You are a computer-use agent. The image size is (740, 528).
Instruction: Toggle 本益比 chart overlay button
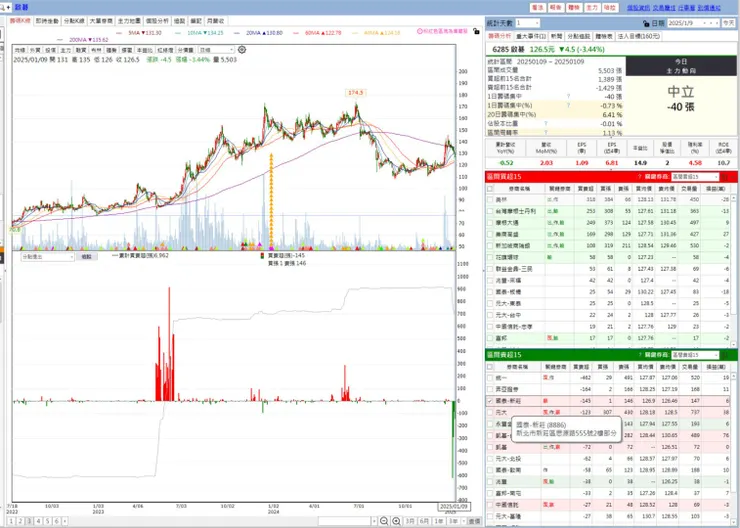pyautogui.click(x=144, y=50)
